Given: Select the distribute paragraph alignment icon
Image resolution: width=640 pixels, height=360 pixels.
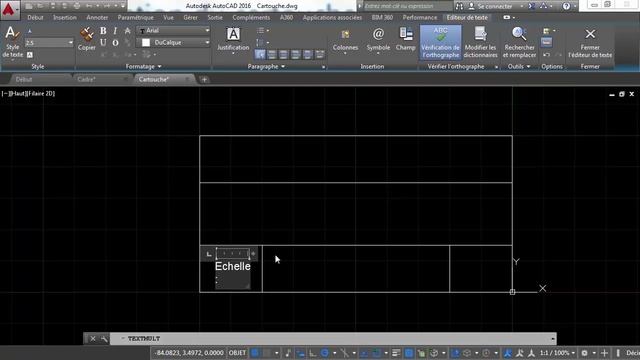Looking at the screenshot, I should click(320, 54).
